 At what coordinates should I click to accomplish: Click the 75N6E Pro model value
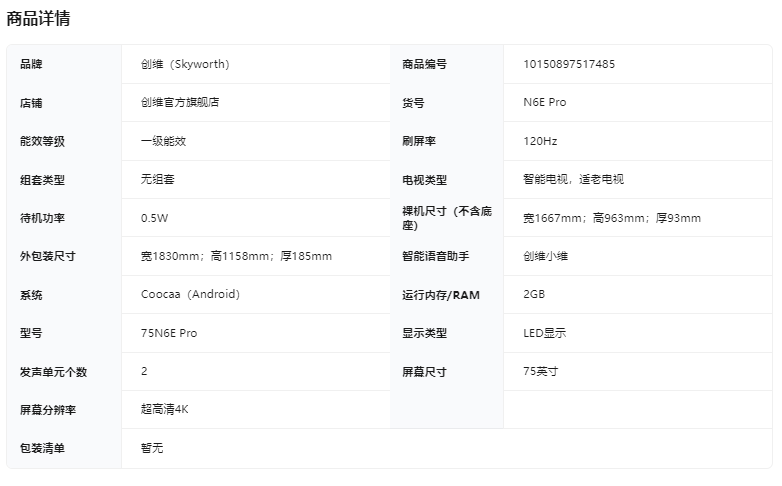(x=169, y=333)
